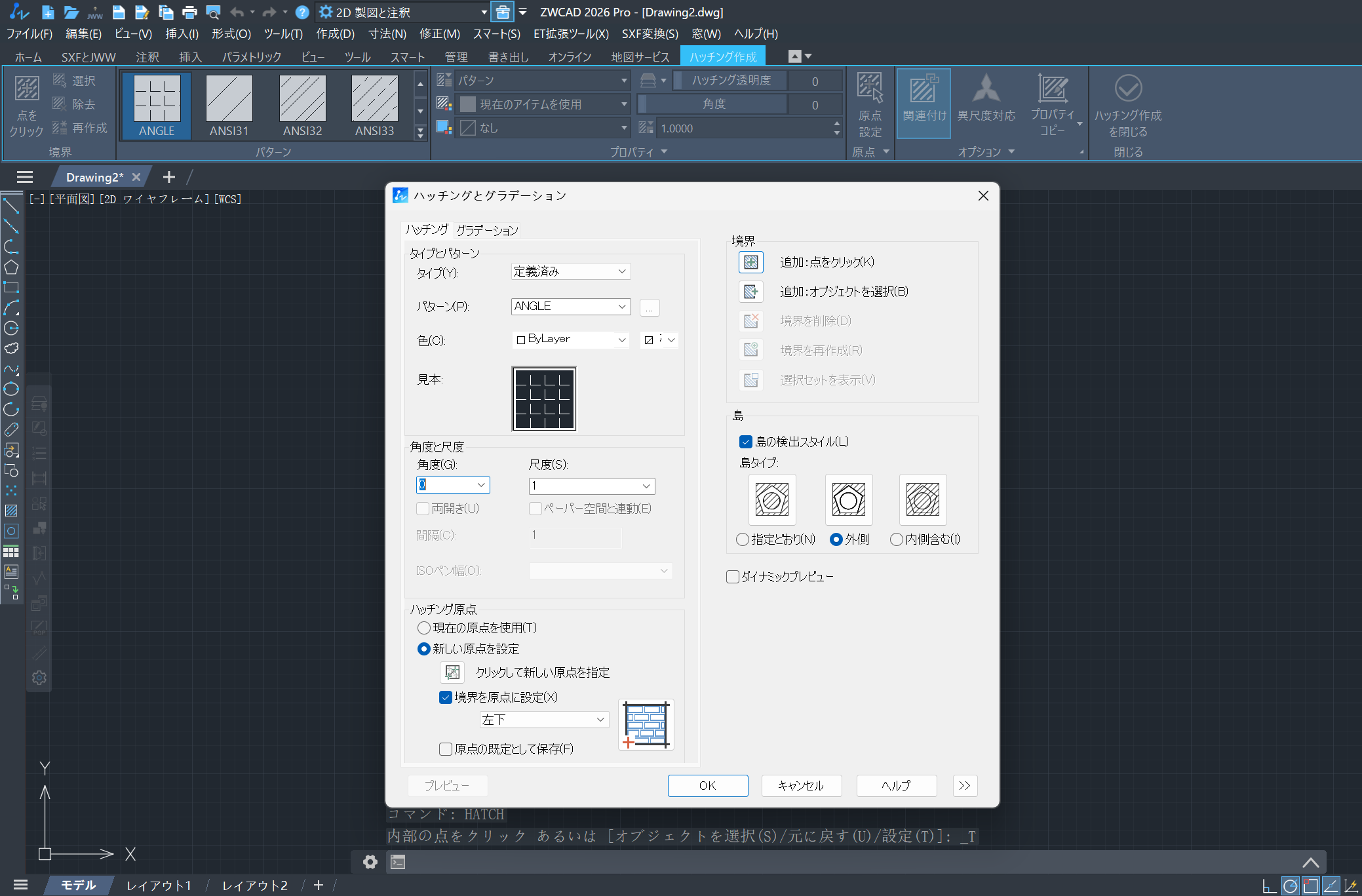Open the 修正(M) menu

(x=439, y=33)
